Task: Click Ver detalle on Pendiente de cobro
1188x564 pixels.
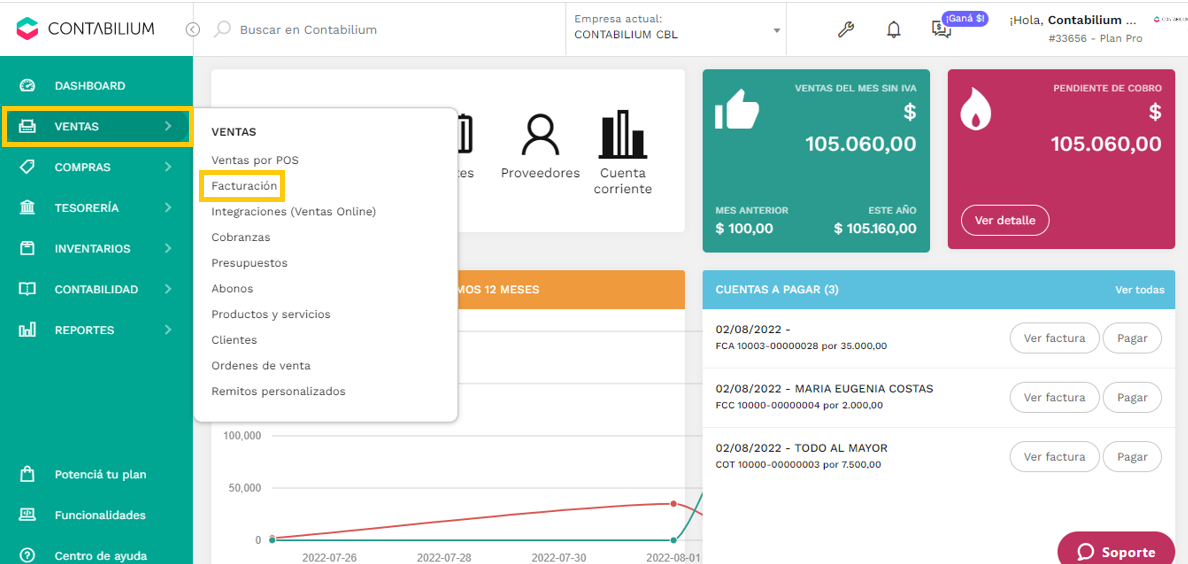Action: coord(1005,221)
